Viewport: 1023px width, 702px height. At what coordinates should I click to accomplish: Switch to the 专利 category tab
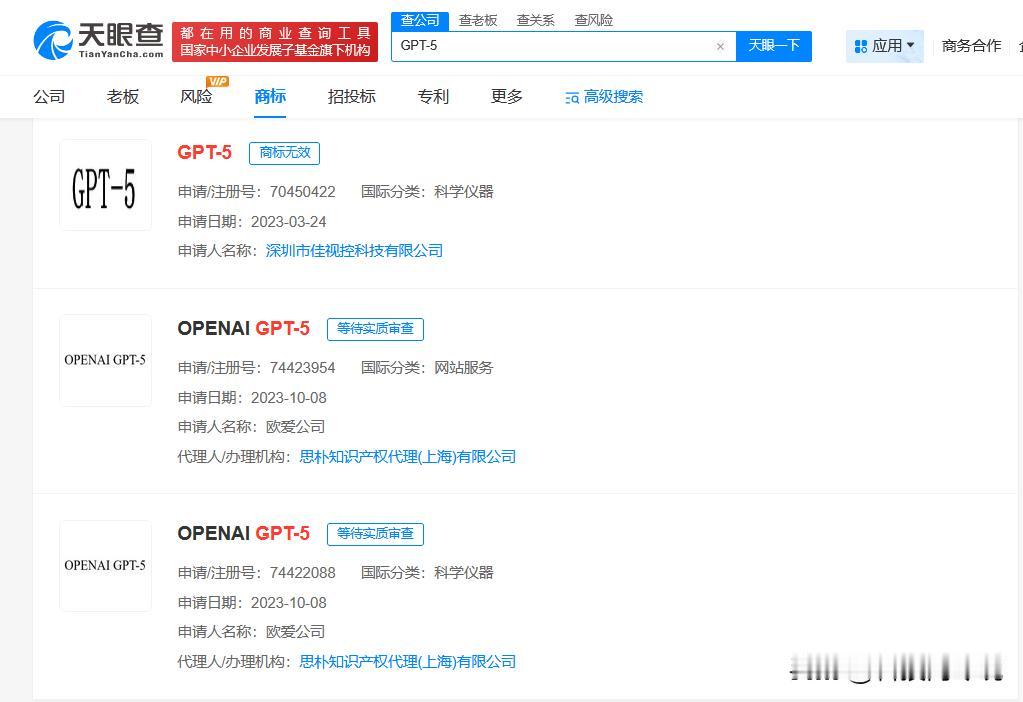pyautogui.click(x=433, y=97)
